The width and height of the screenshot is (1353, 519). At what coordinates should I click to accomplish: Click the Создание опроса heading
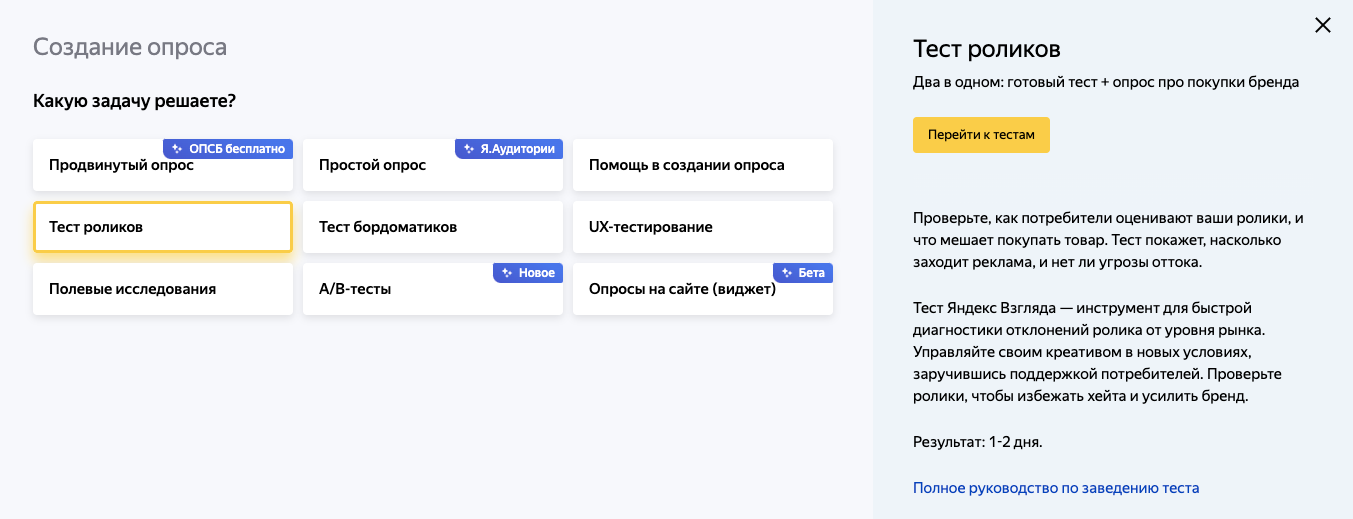tap(130, 47)
